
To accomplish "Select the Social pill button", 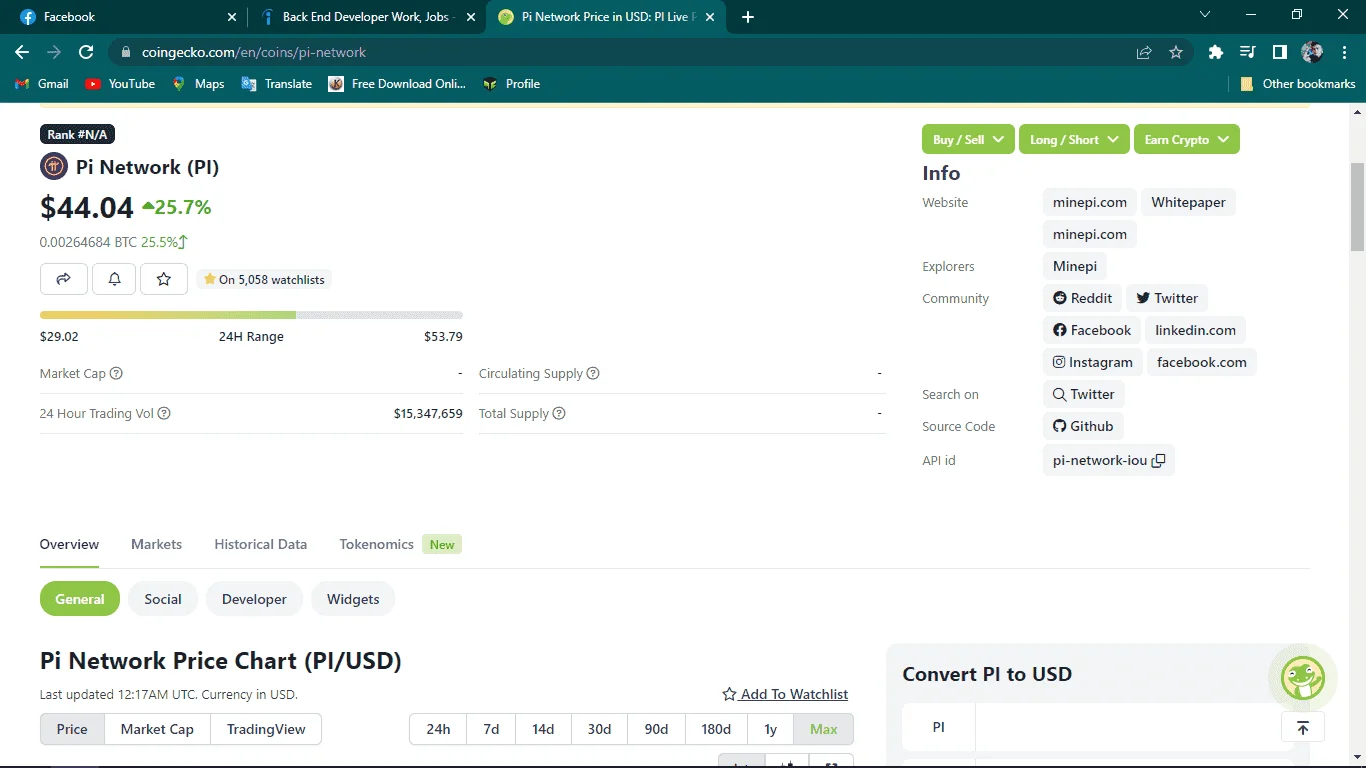I will [163, 599].
